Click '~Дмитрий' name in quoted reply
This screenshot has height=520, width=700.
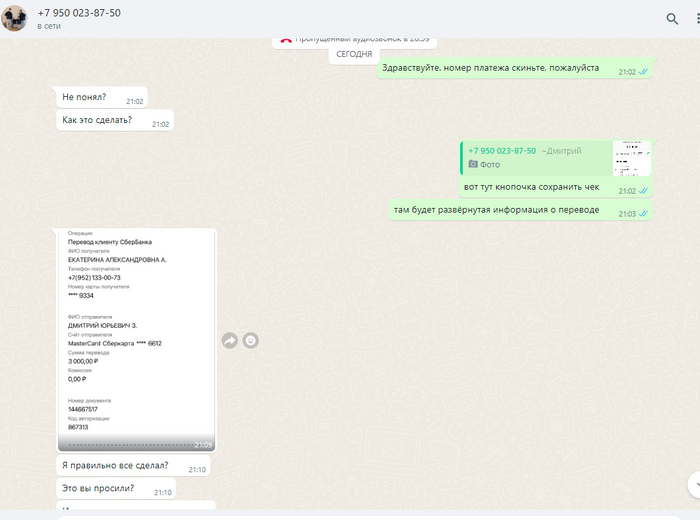click(561, 151)
